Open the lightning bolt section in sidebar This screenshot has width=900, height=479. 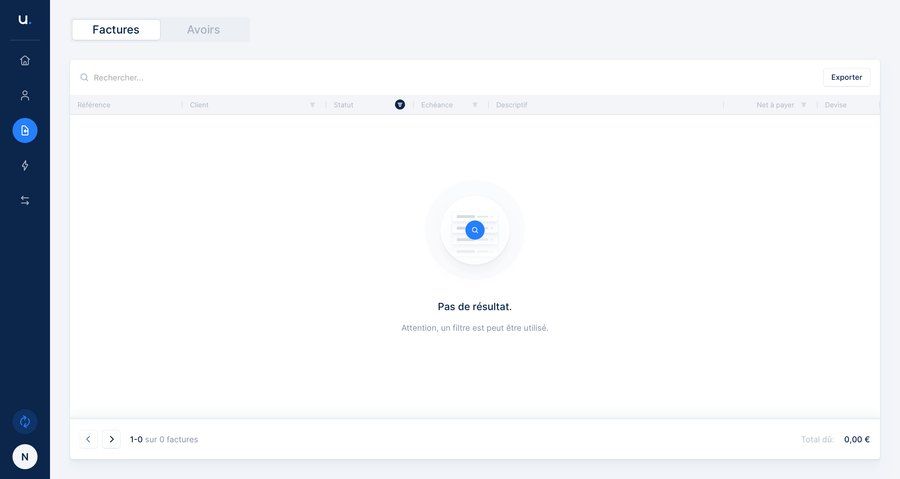pyautogui.click(x=25, y=165)
